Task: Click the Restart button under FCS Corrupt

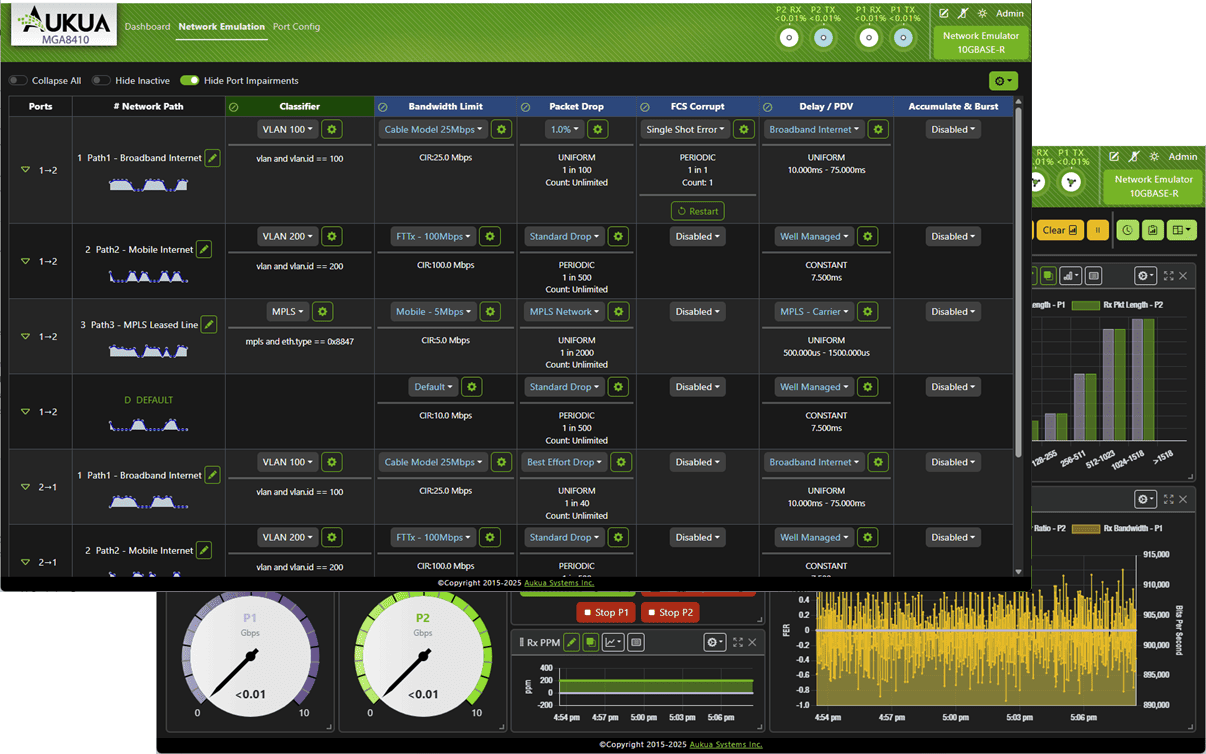Action: point(698,211)
